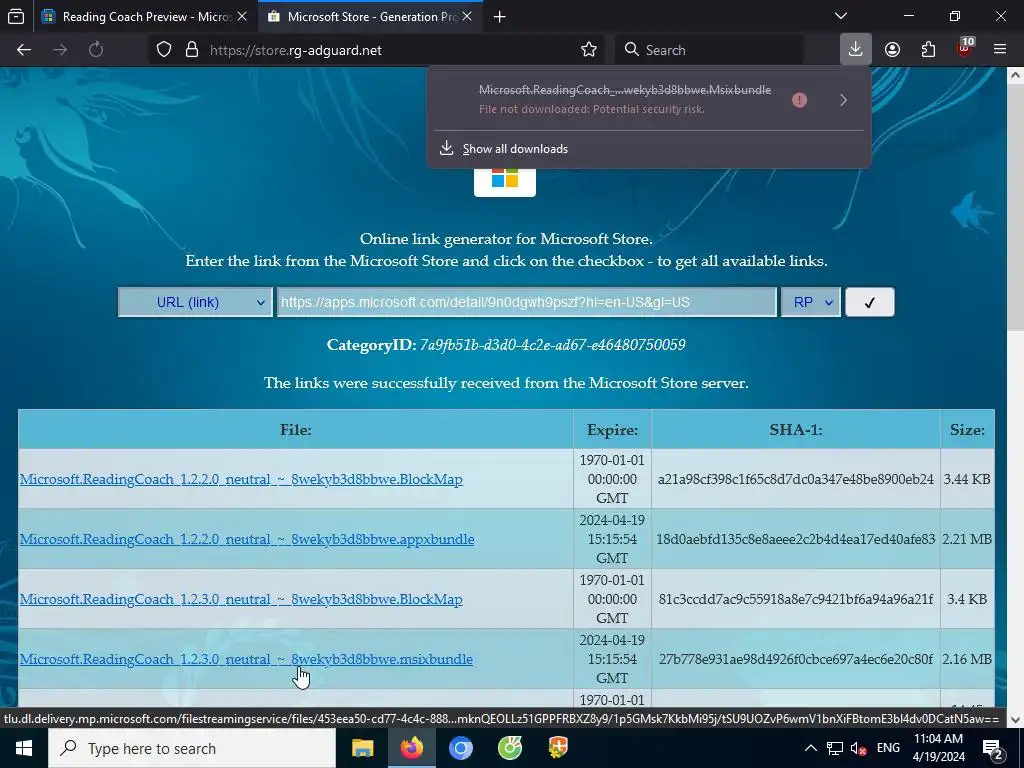Open the Windows Start menu
This screenshot has height=768, width=1024.
(x=24, y=748)
